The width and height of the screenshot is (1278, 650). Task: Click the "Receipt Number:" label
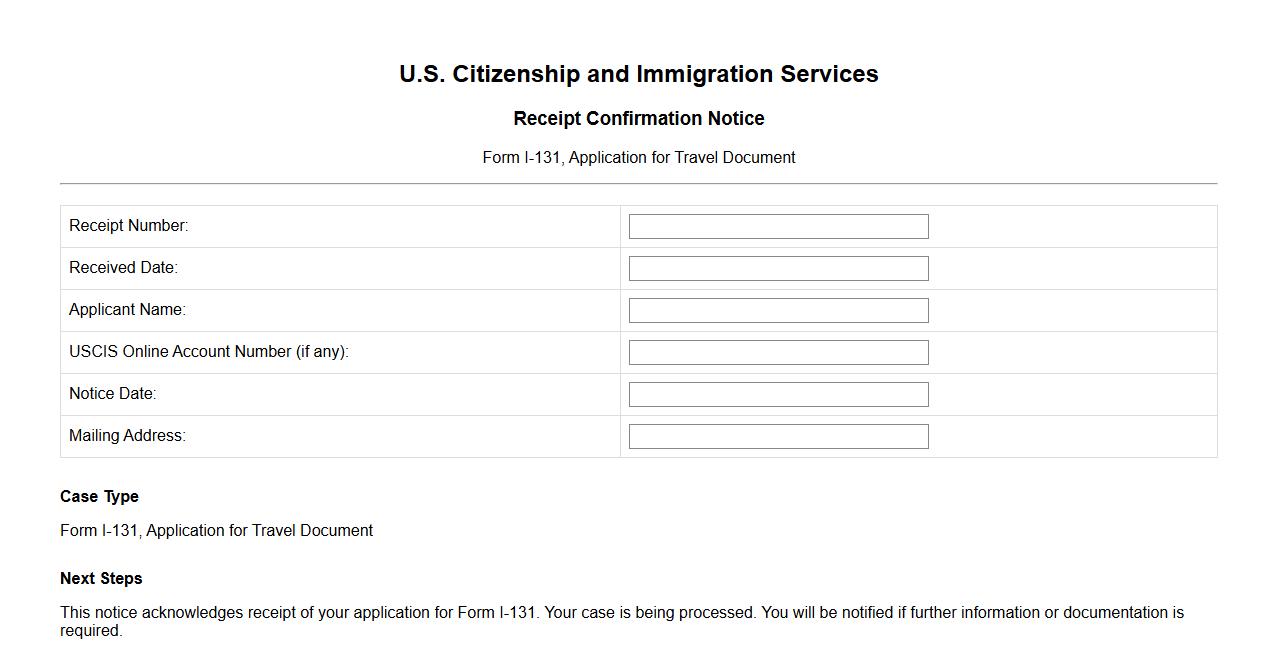[129, 226]
